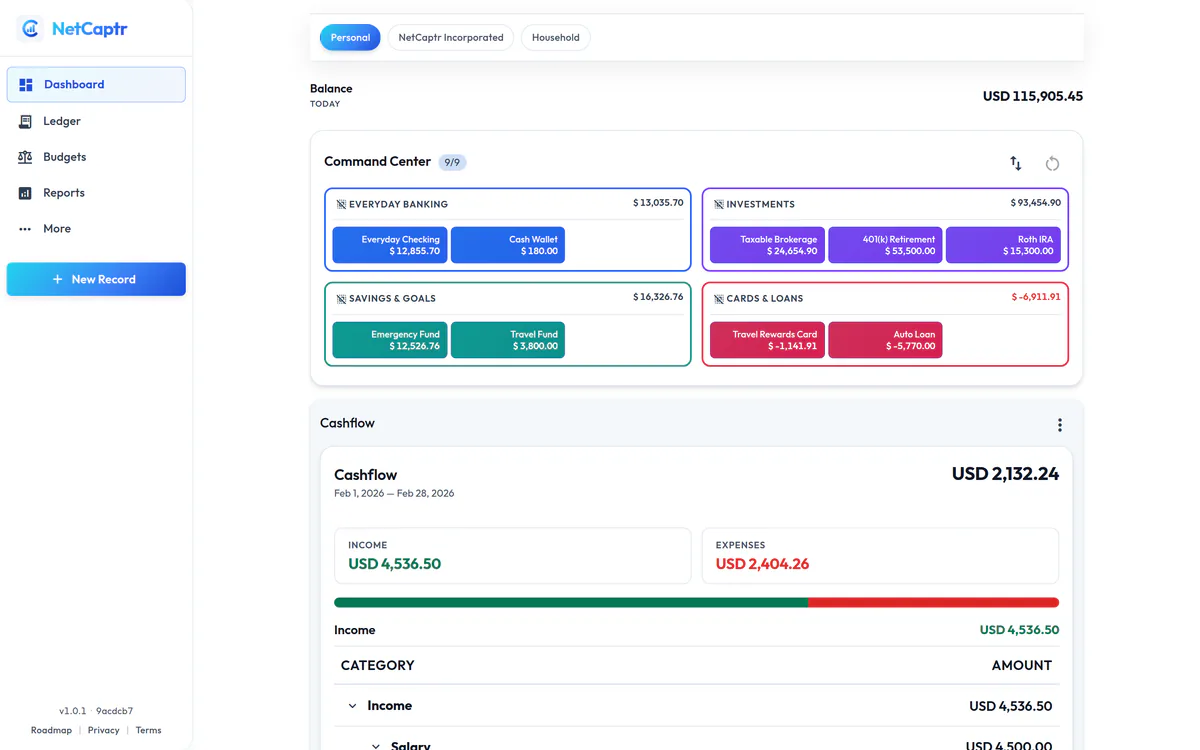Click the Reports chart icon
This screenshot has width=1200, height=750.
(x=25, y=193)
